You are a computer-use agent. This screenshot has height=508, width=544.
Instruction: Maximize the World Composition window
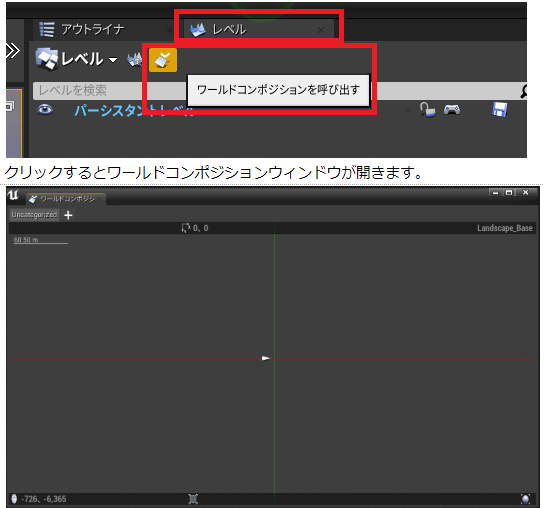509,193
